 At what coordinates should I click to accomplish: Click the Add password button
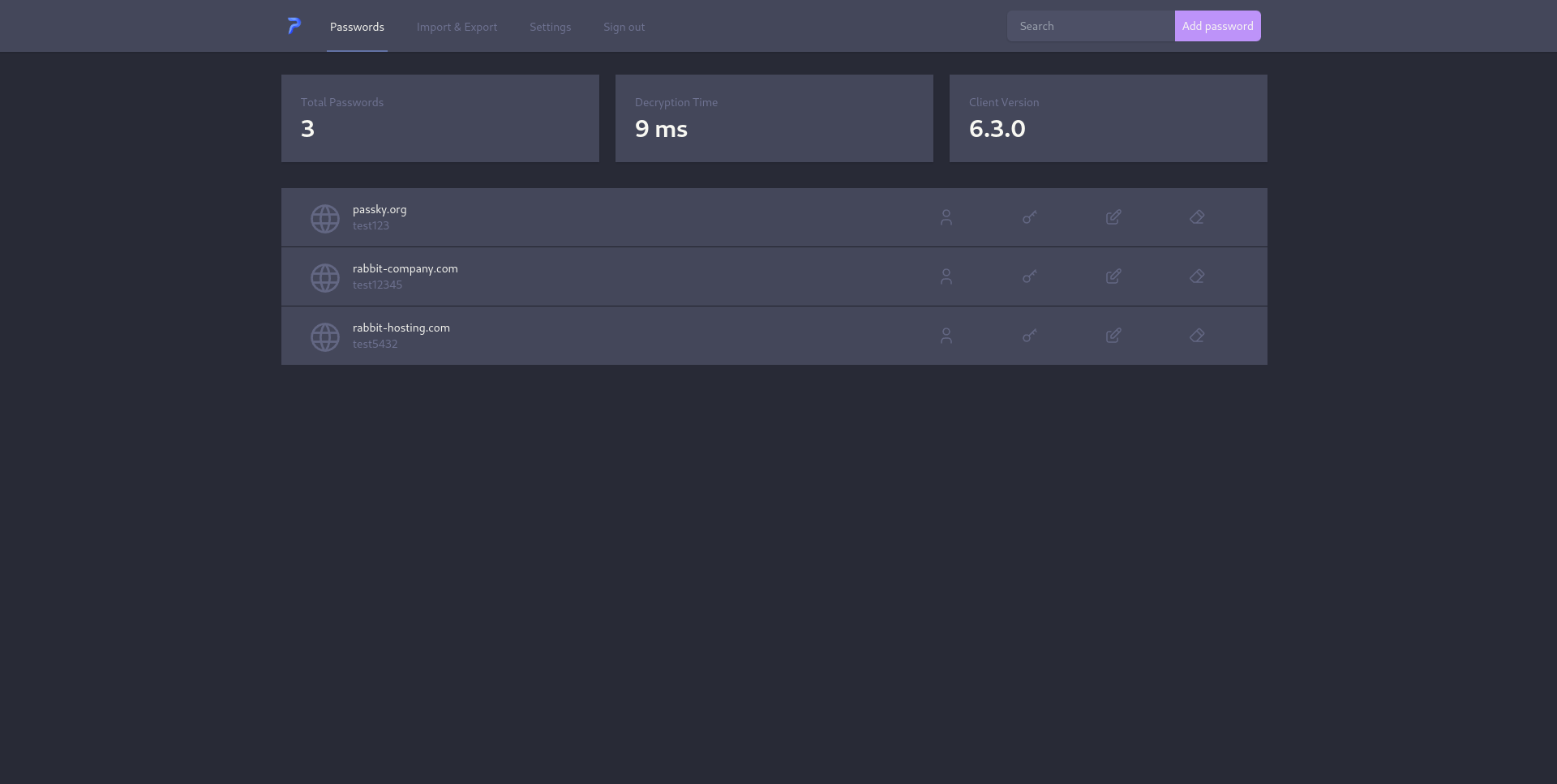tap(1217, 25)
